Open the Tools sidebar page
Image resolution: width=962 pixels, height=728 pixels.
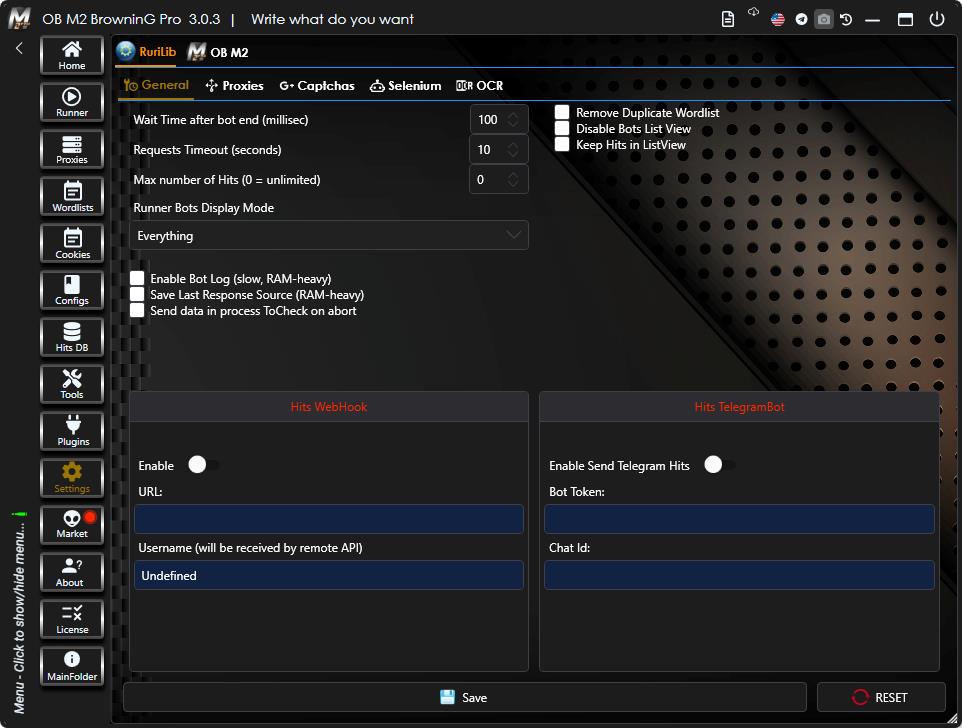tap(72, 384)
